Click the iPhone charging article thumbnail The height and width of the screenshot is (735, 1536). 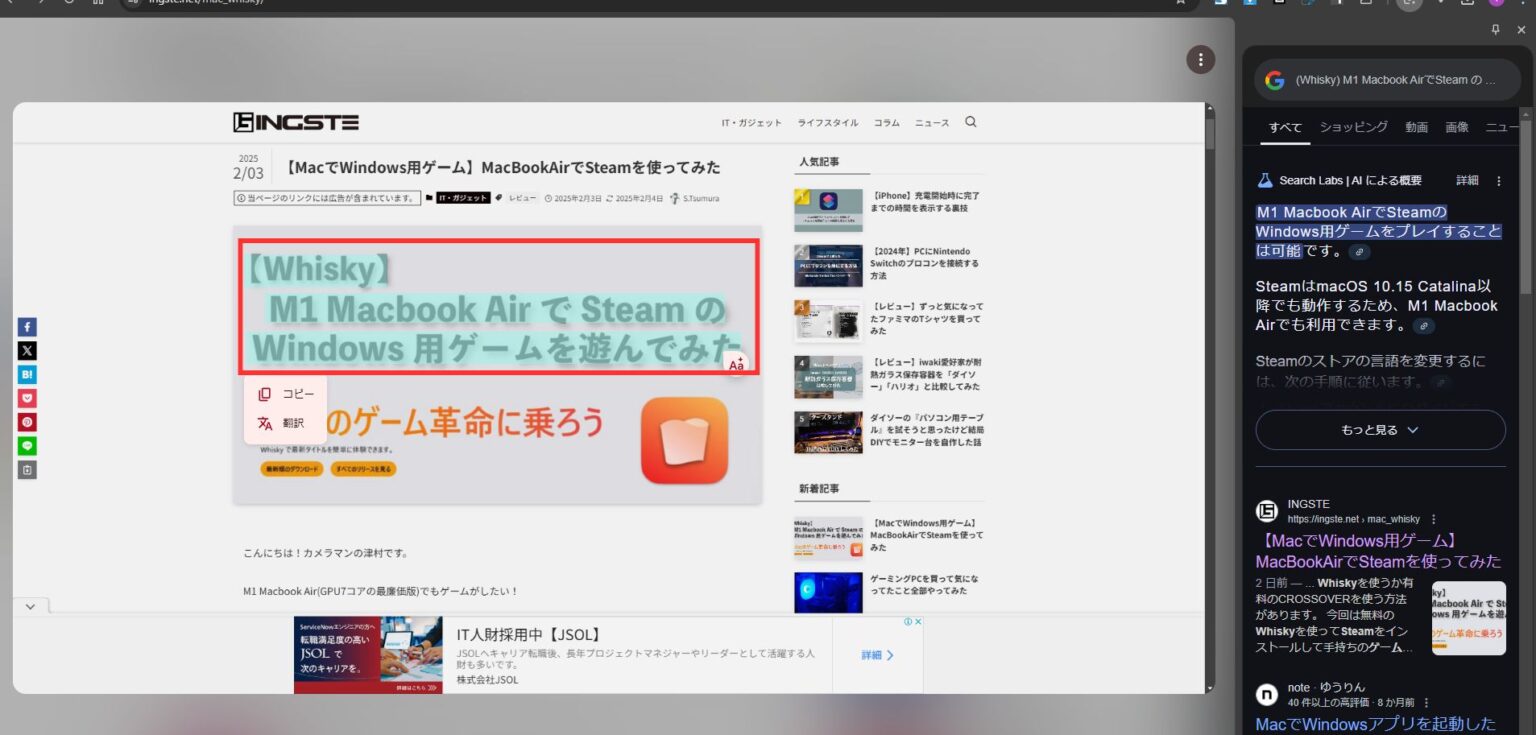pyautogui.click(x=829, y=210)
